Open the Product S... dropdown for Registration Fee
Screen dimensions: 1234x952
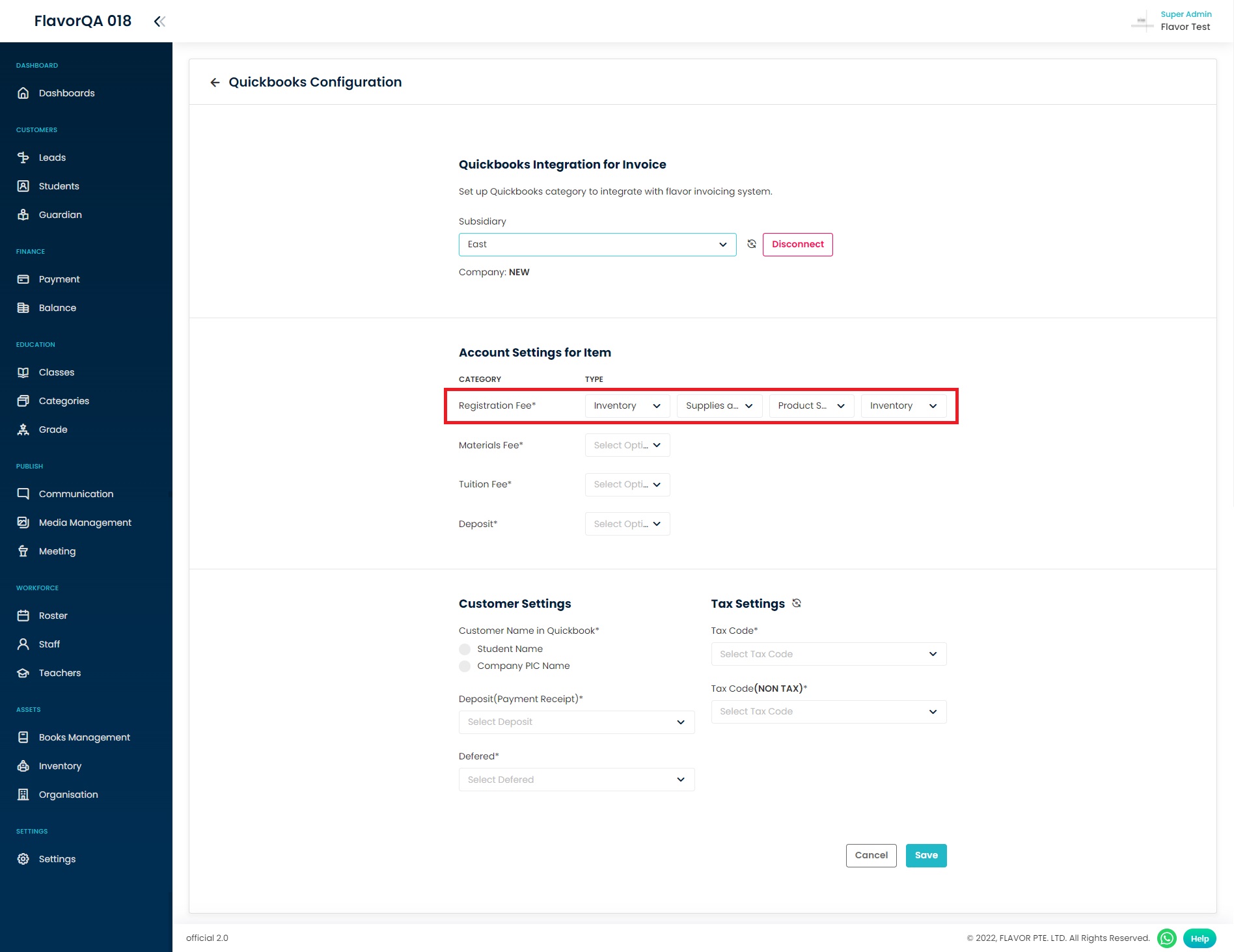click(812, 406)
